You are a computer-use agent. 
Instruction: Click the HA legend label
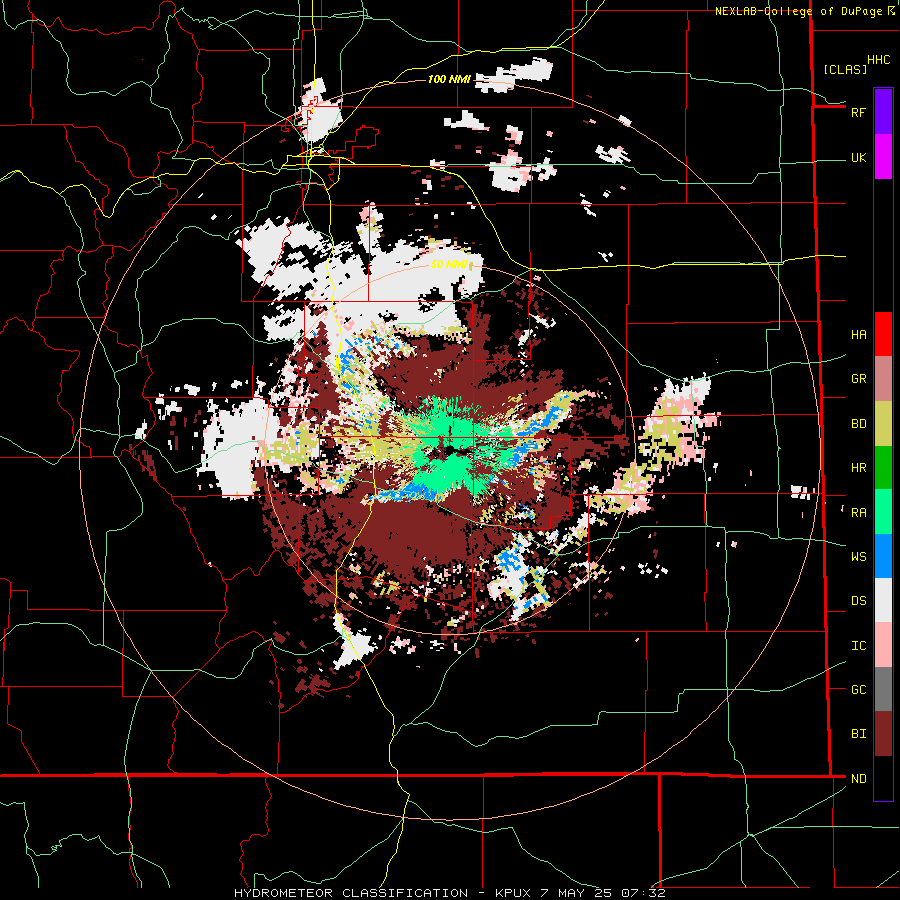coord(858,335)
